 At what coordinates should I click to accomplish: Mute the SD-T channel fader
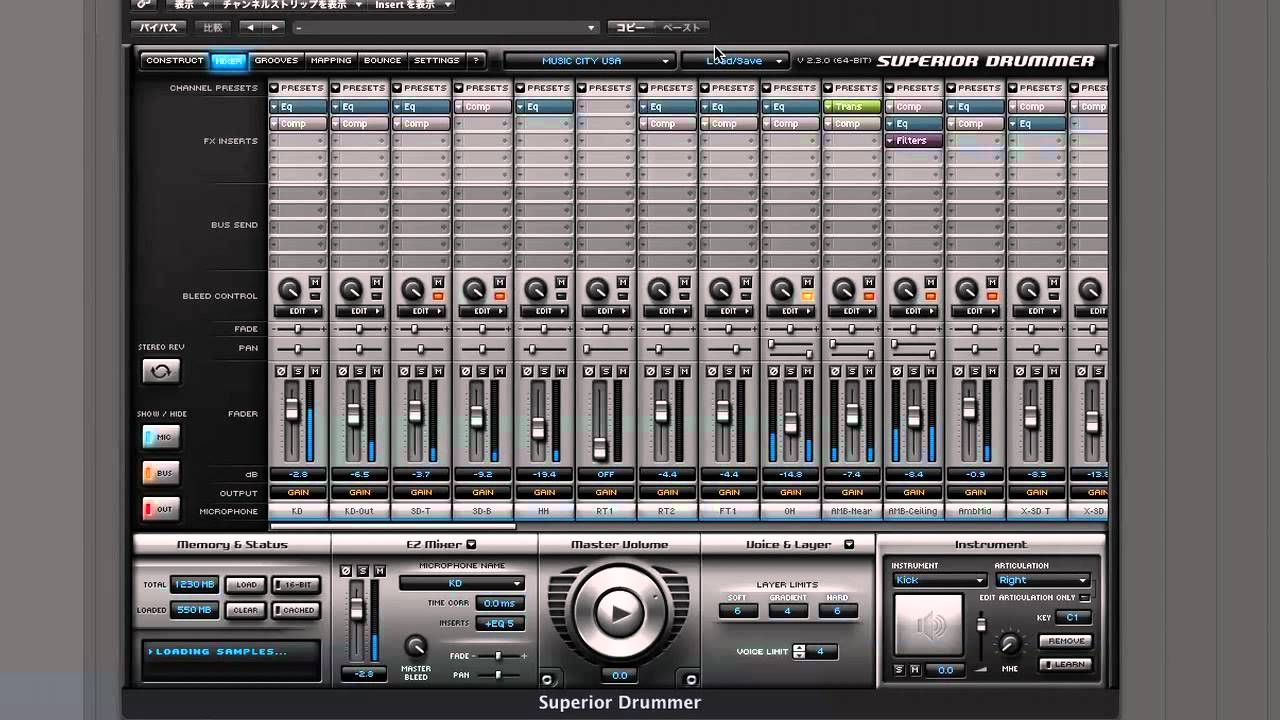[438, 371]
